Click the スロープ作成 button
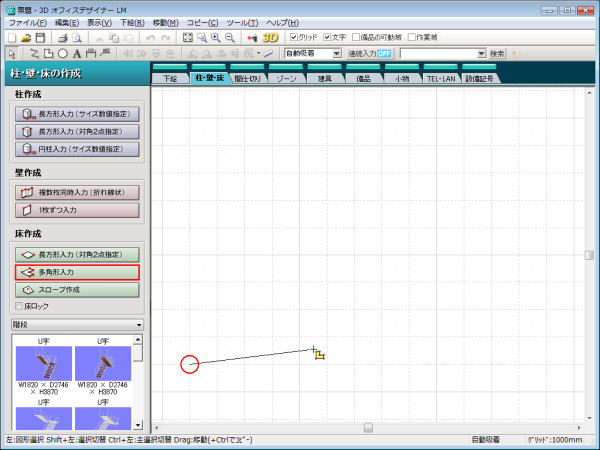The image size is (600, 450). pos(76,289)
